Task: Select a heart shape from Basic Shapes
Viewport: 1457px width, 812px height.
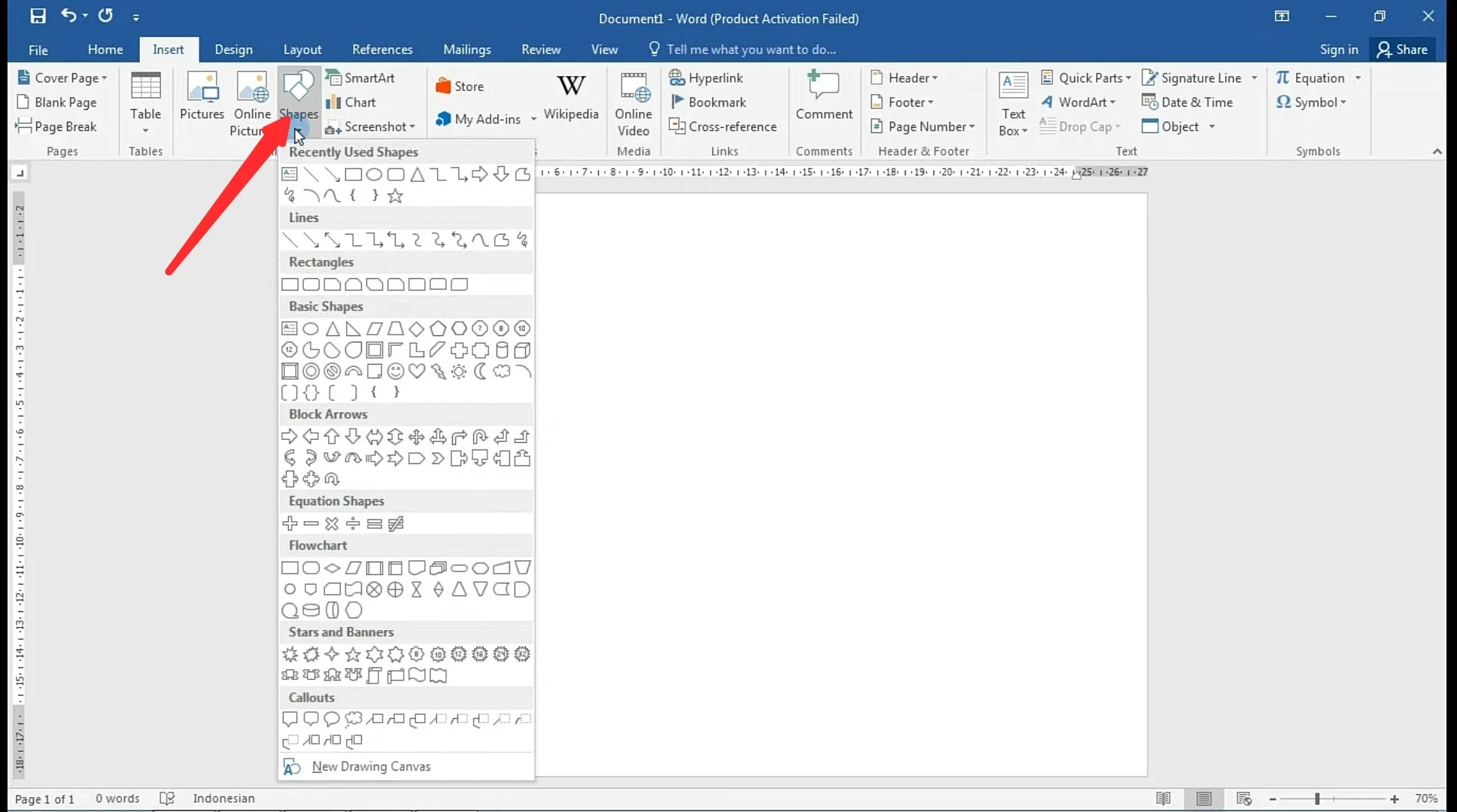Action: pyautogui.click(x=417, y=371)
